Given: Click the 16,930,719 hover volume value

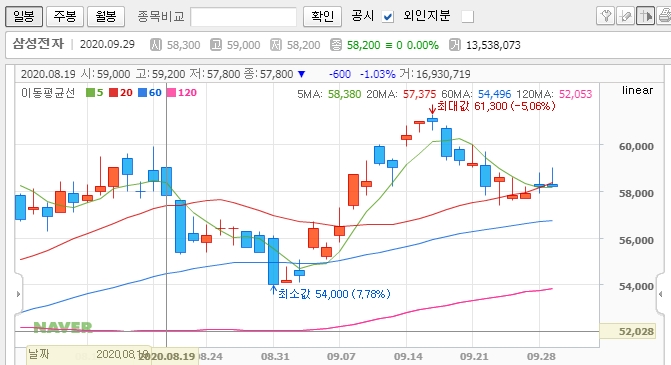Looking at the screenshot, I should pyautogui.click(x=443, y=74).
